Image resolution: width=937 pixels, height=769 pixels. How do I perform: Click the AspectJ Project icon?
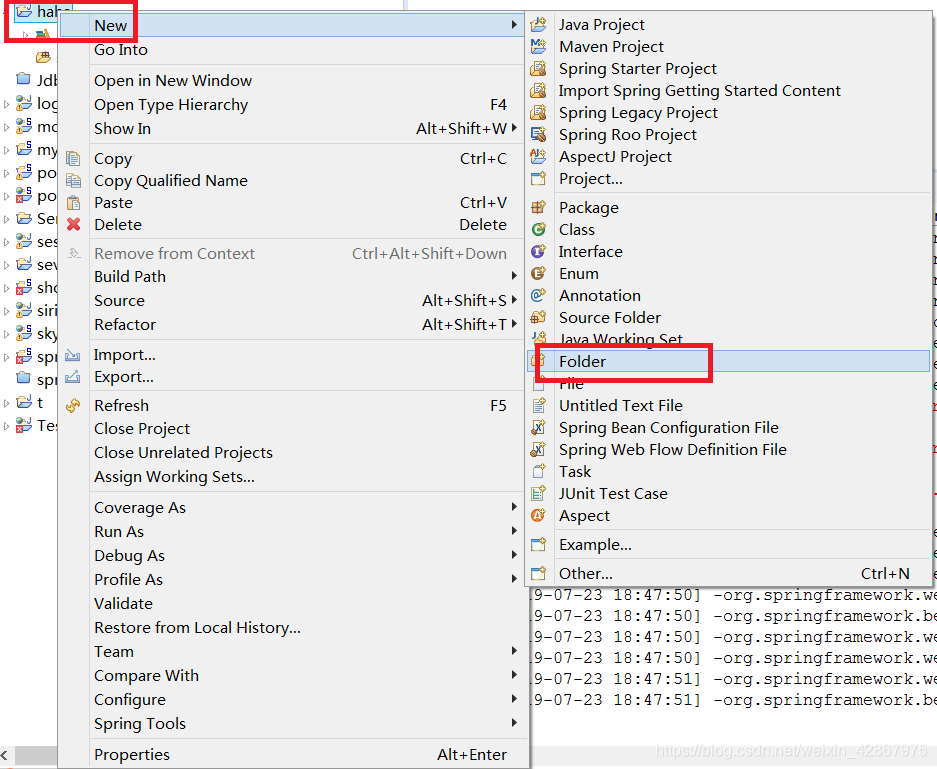click(x=538, y=157)
